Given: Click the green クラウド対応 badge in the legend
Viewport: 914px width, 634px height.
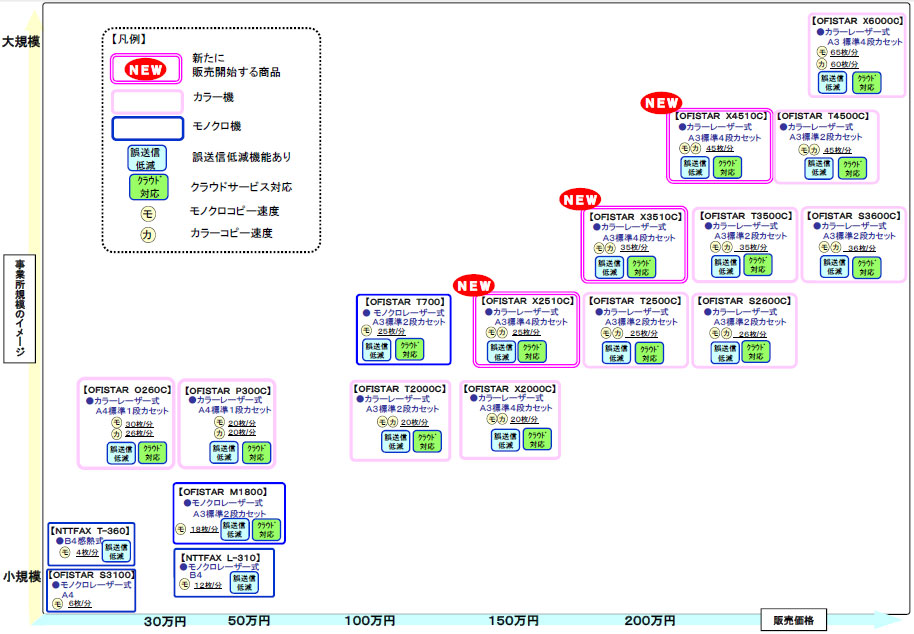Looking at the screenshot, I should 149,187.
